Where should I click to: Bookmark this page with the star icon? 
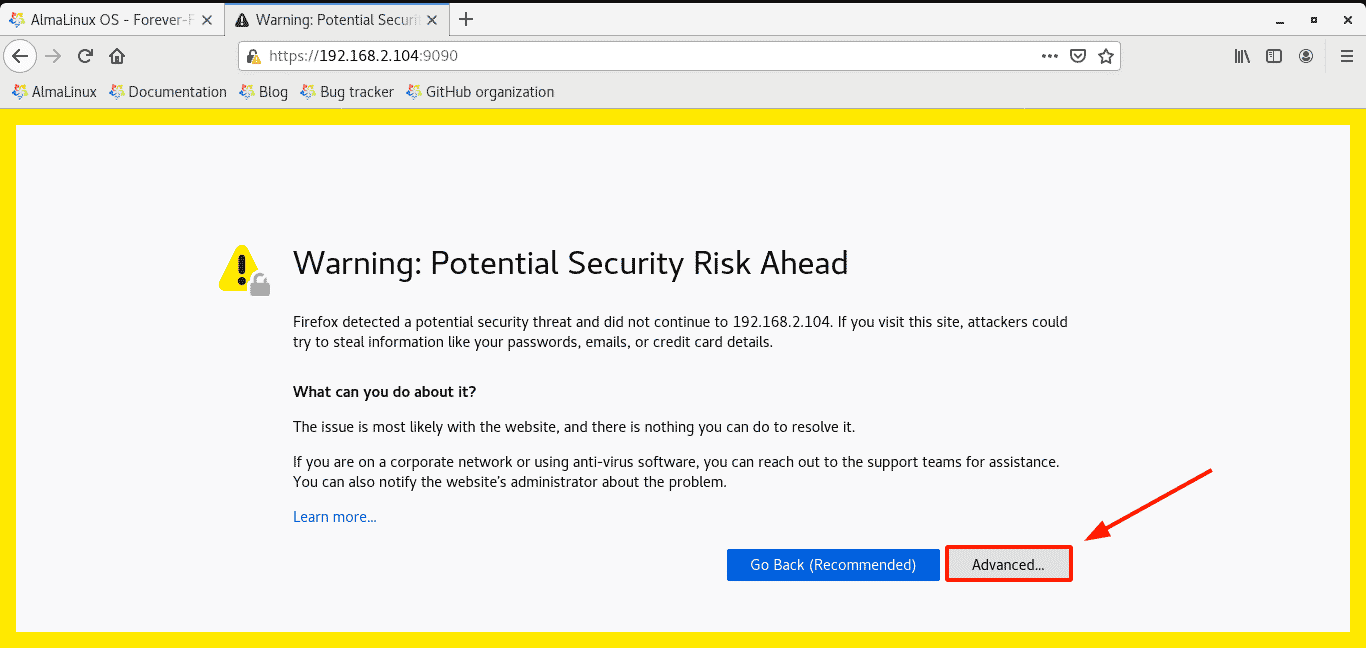point(1105,56)
